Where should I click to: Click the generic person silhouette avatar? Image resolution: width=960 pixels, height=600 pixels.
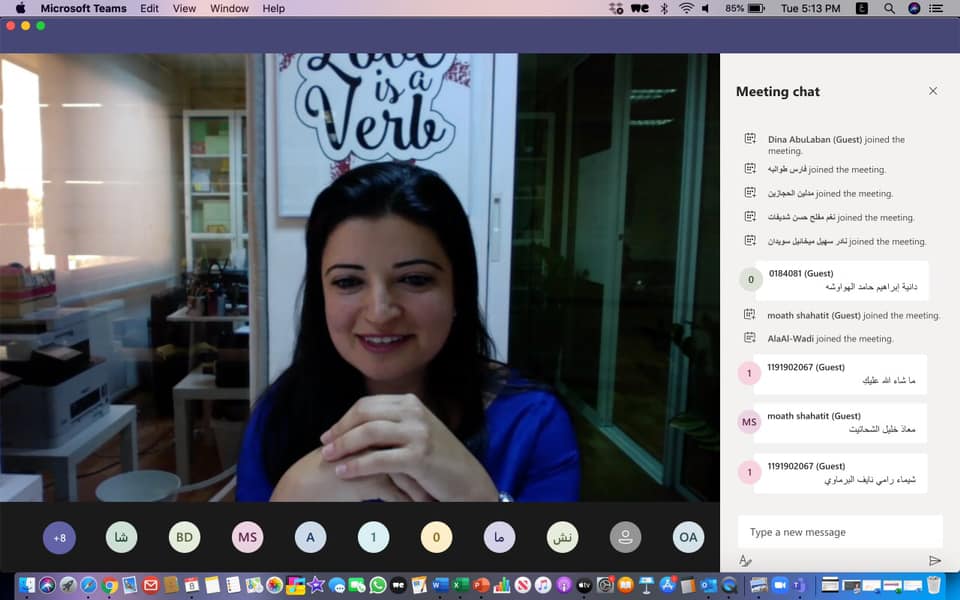625,538
